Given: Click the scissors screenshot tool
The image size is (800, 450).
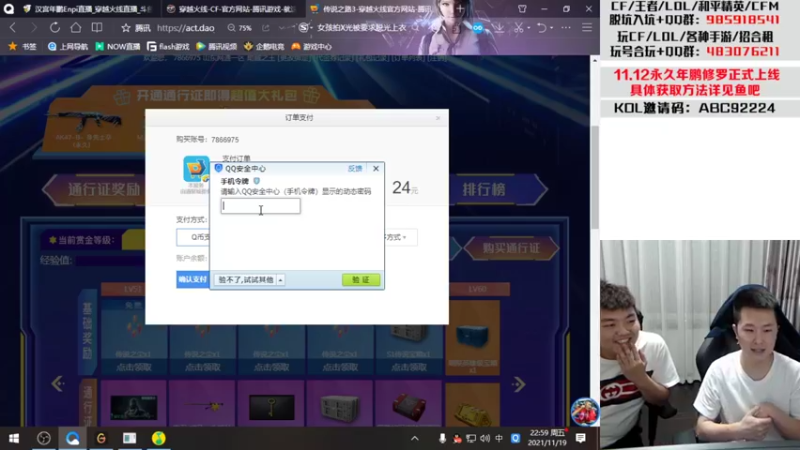Looking at the screenshot, I should pyautogui.click(x=518, y=28).
